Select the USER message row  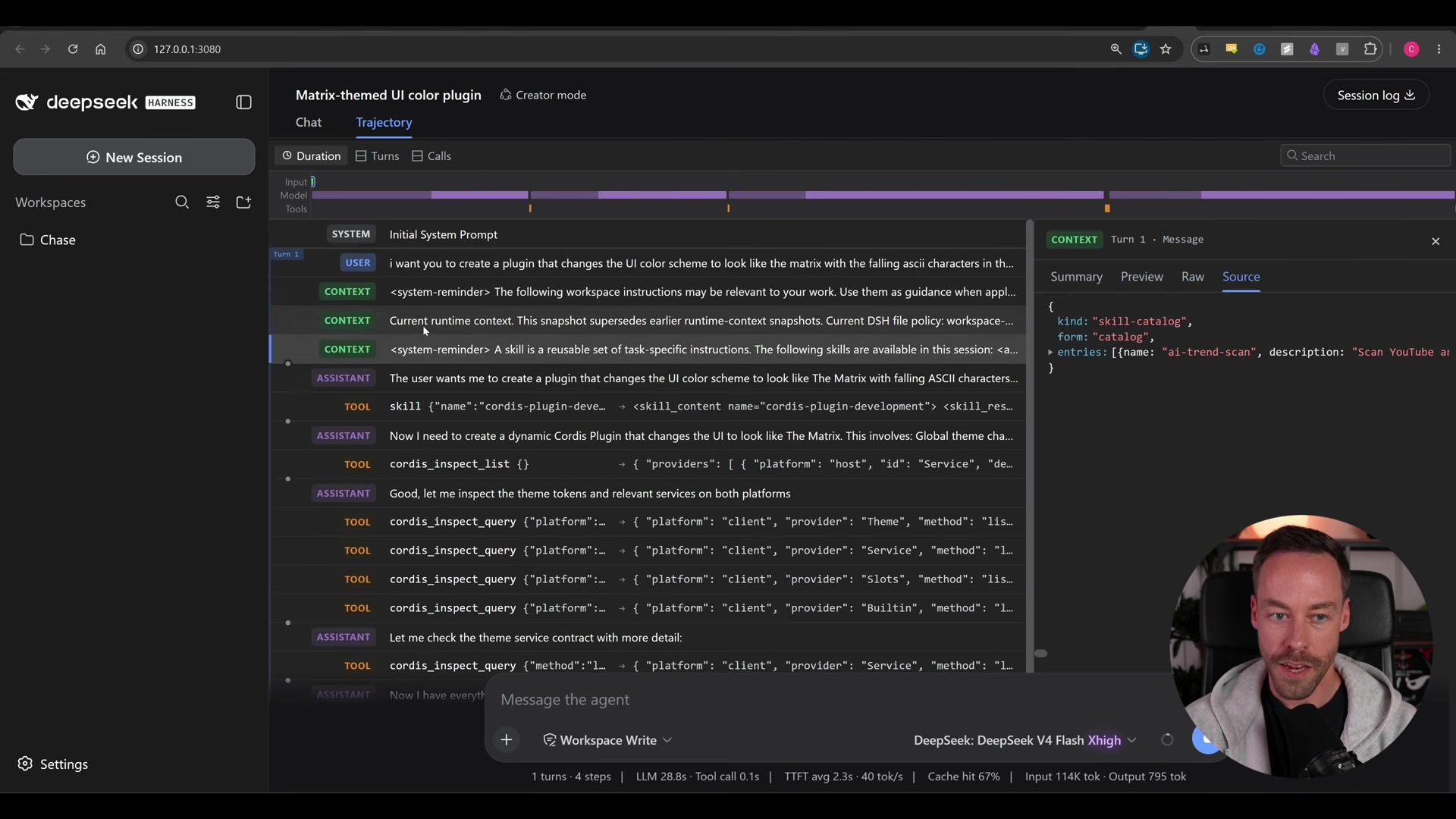tap(648, 263)
